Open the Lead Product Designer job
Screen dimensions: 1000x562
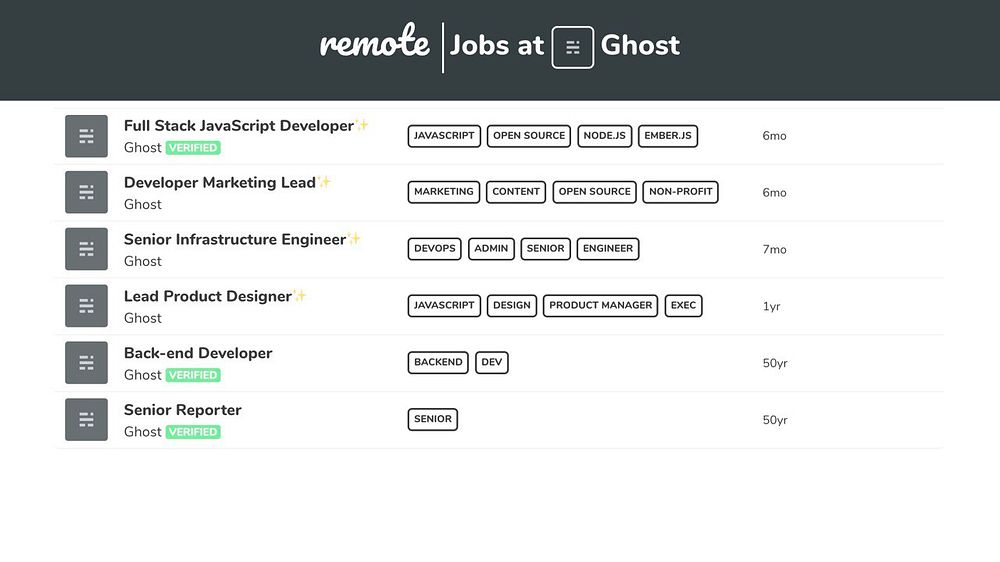click(208, 297)
